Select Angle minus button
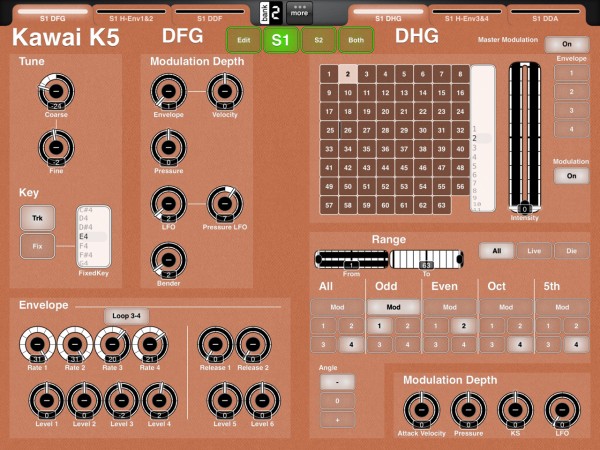Image resolution: width=600 pixels, height=450 pixels. coord(337,382)
